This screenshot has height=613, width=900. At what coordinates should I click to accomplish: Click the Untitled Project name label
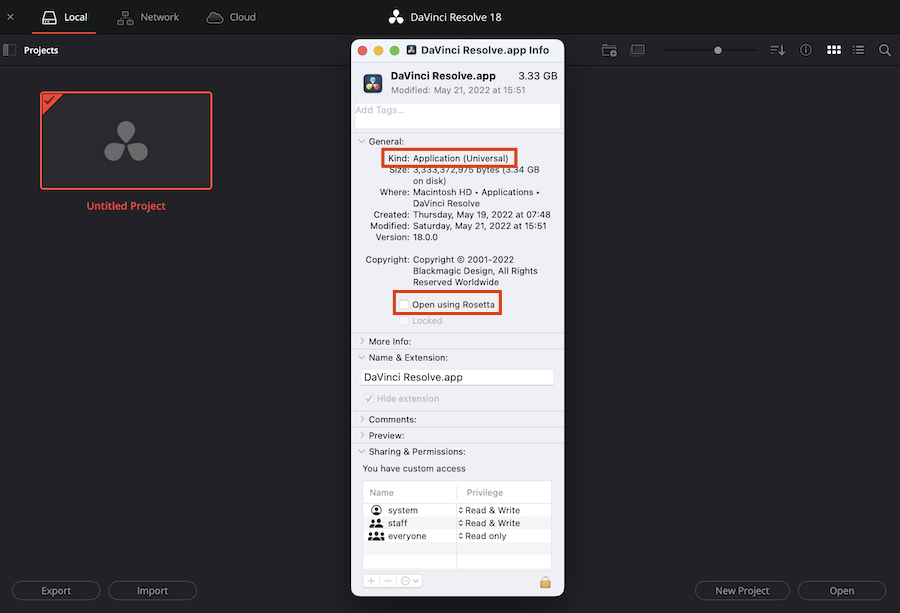[126, 206]
